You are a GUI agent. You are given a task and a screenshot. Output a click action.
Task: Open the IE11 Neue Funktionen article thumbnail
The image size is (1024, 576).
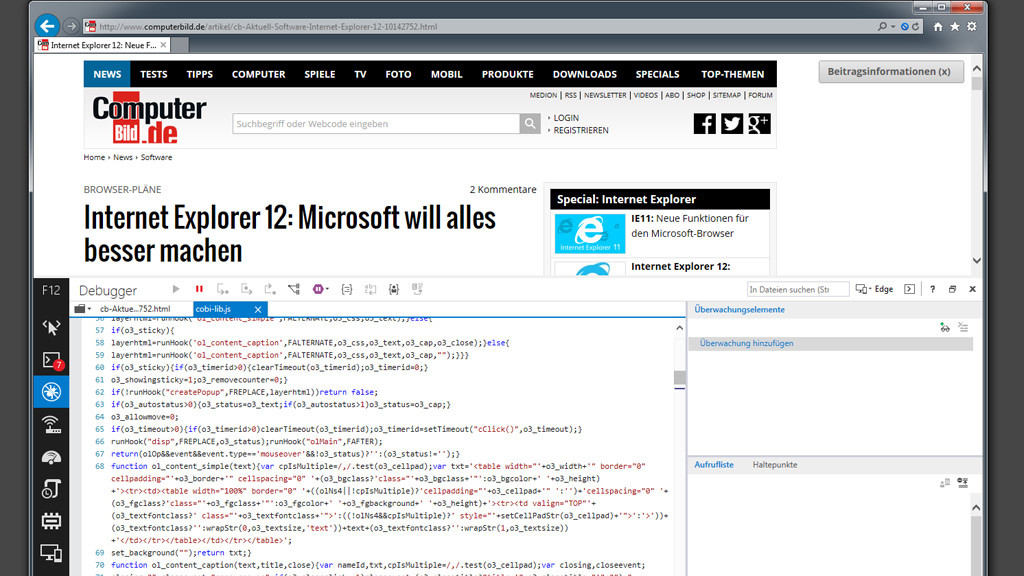coord(590,233)
